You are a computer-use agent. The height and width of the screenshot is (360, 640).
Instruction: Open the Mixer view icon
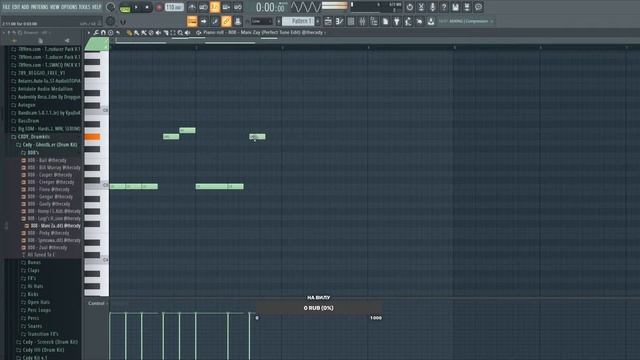362,21
